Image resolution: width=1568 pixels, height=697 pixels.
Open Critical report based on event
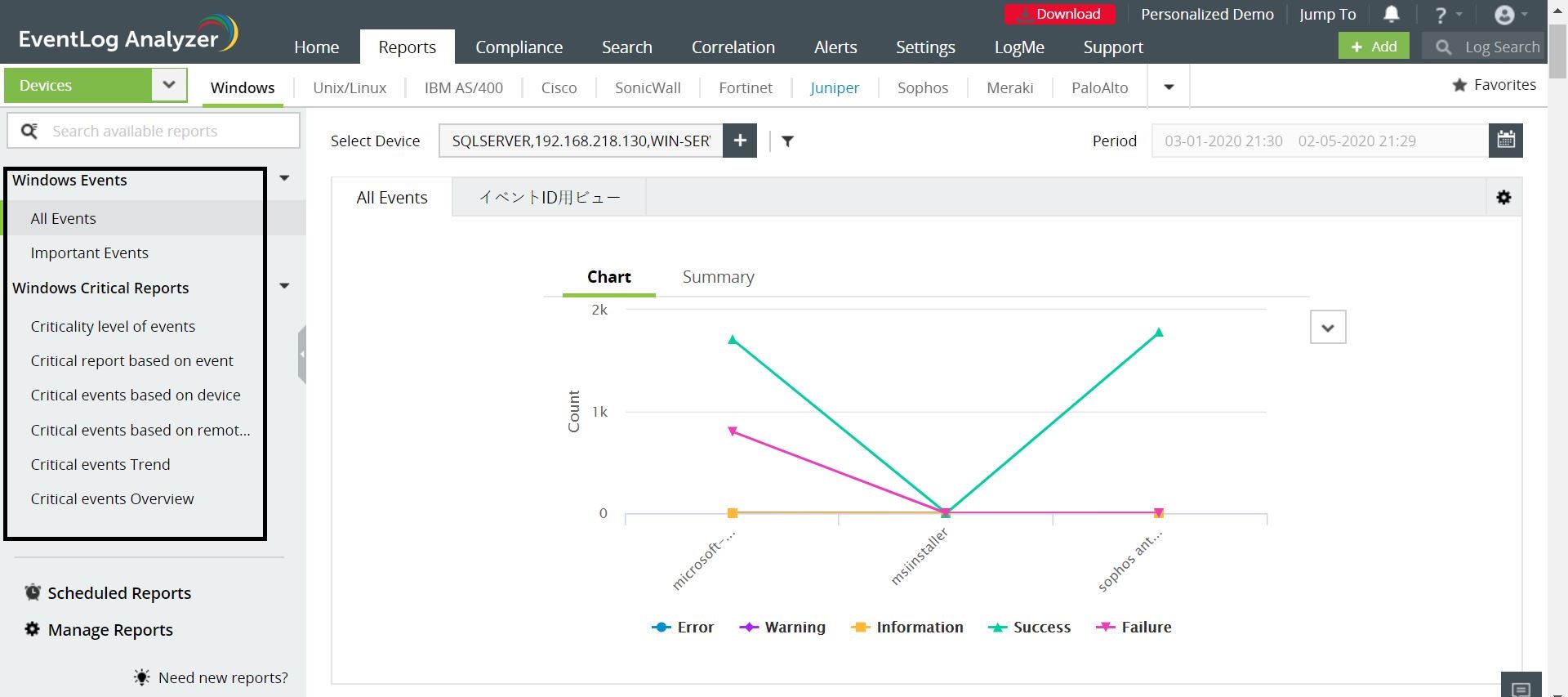point(131,361)
